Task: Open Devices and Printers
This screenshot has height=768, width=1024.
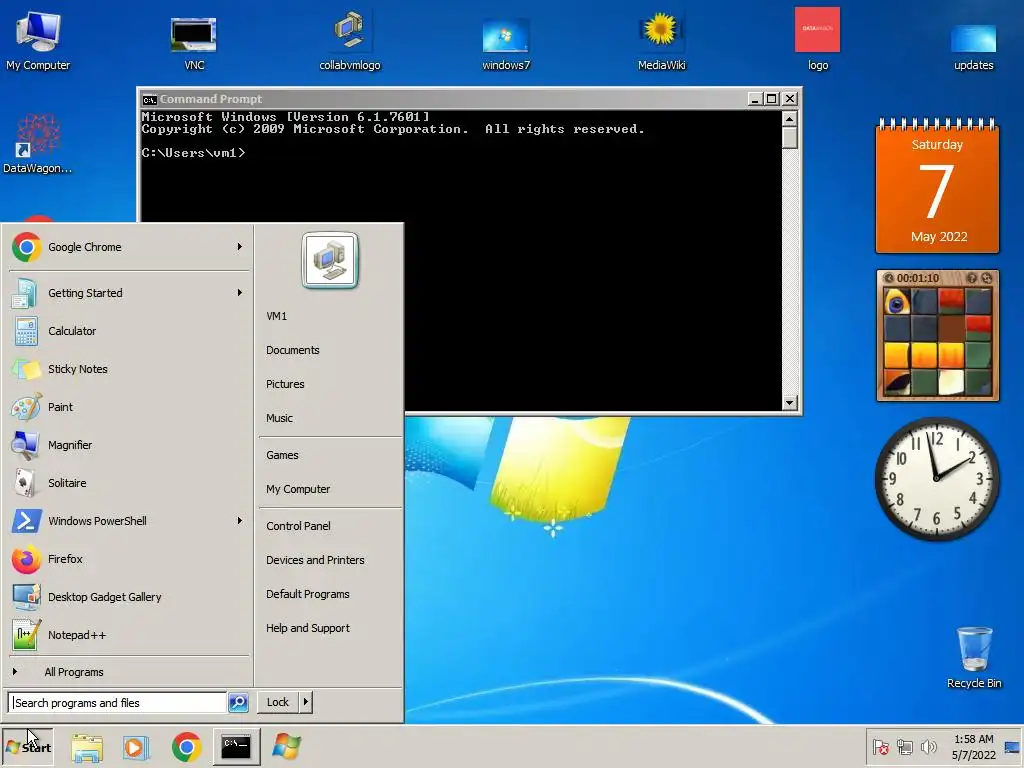Action: tap(315, 560)
